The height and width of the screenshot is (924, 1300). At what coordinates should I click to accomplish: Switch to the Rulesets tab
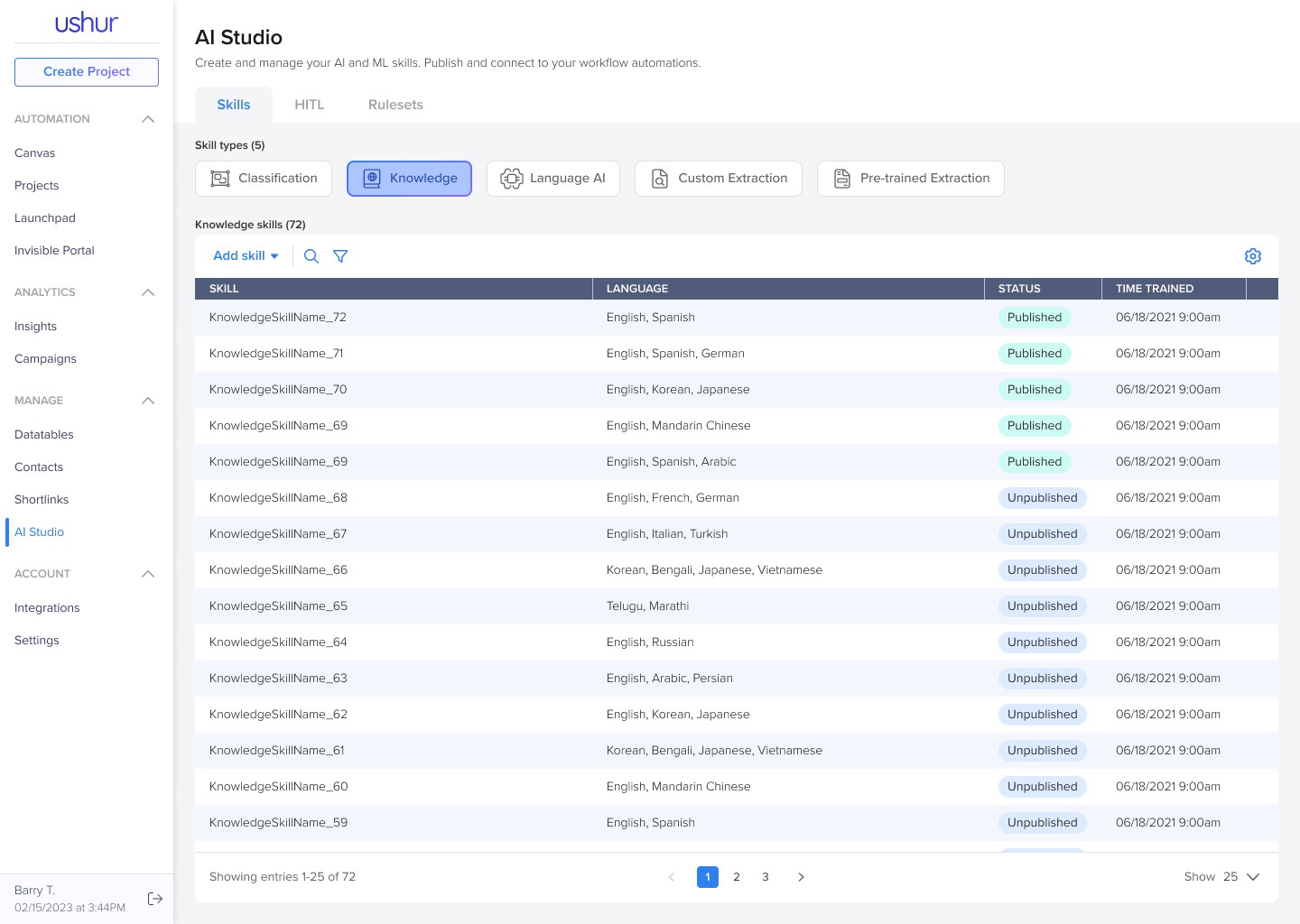point(395,105)
